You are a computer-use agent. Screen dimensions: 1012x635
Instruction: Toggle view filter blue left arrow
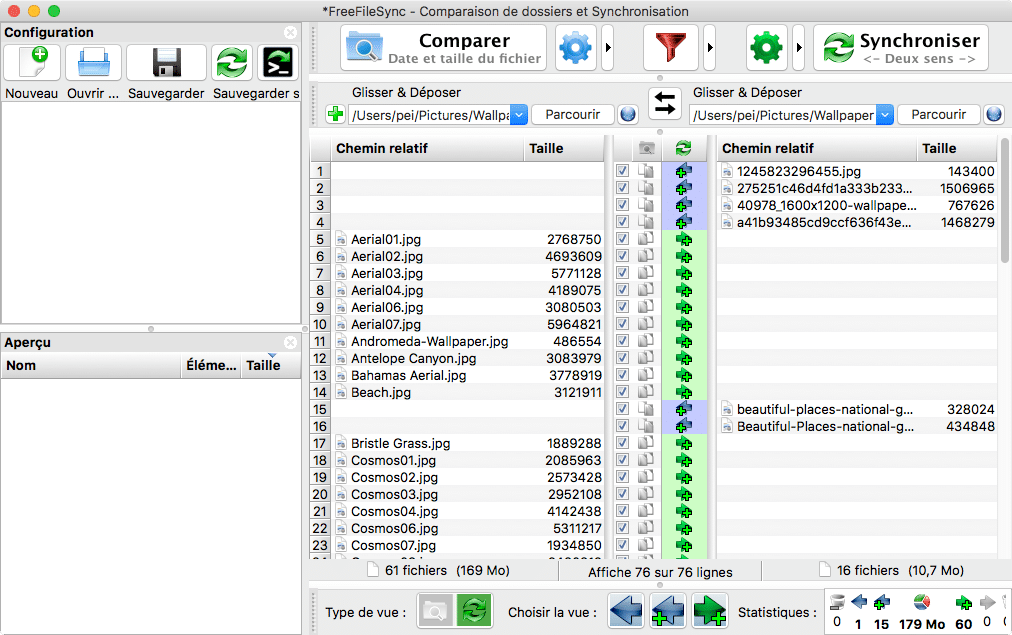tap(626, 610)
